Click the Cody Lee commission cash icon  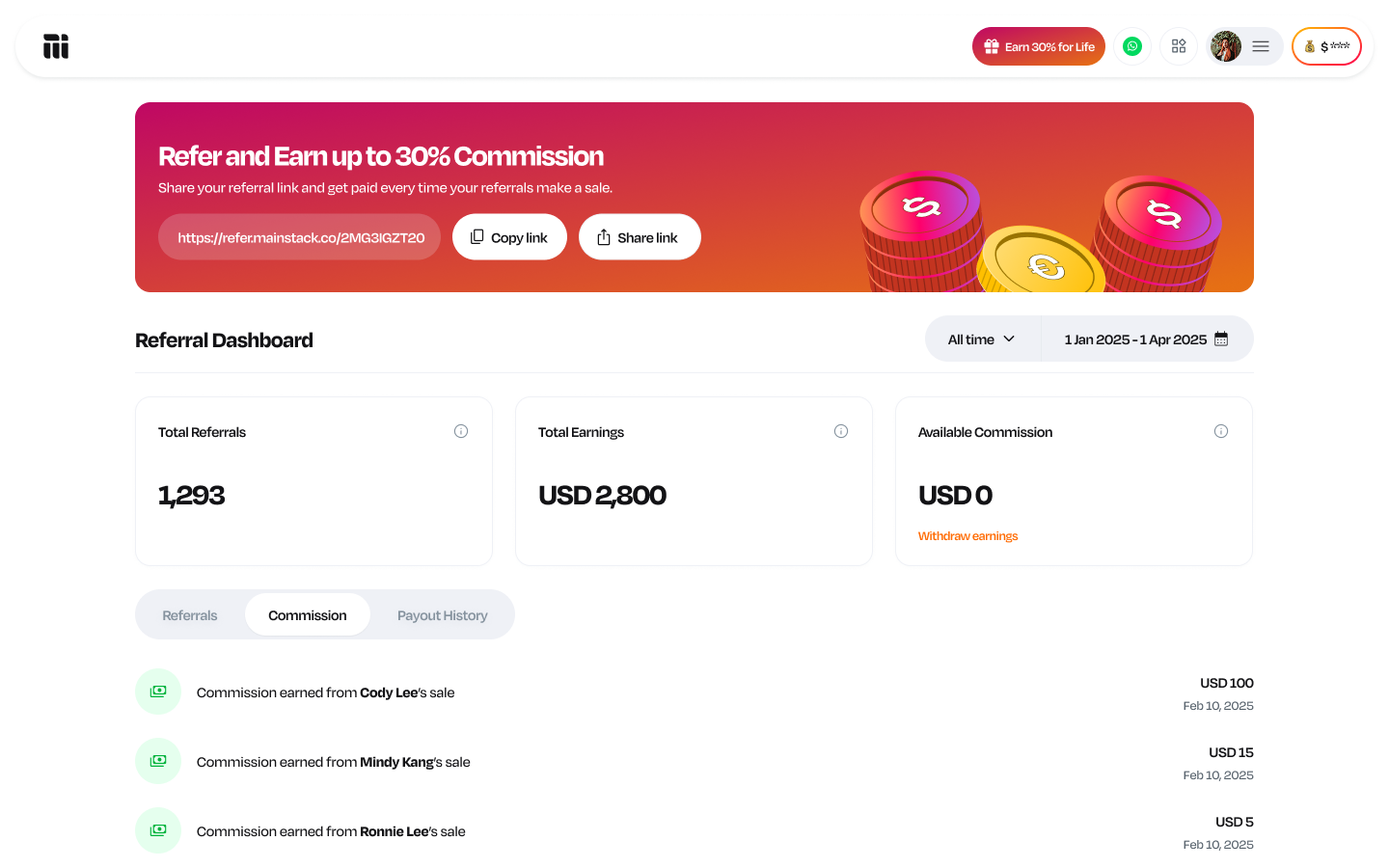coord(158,692)
